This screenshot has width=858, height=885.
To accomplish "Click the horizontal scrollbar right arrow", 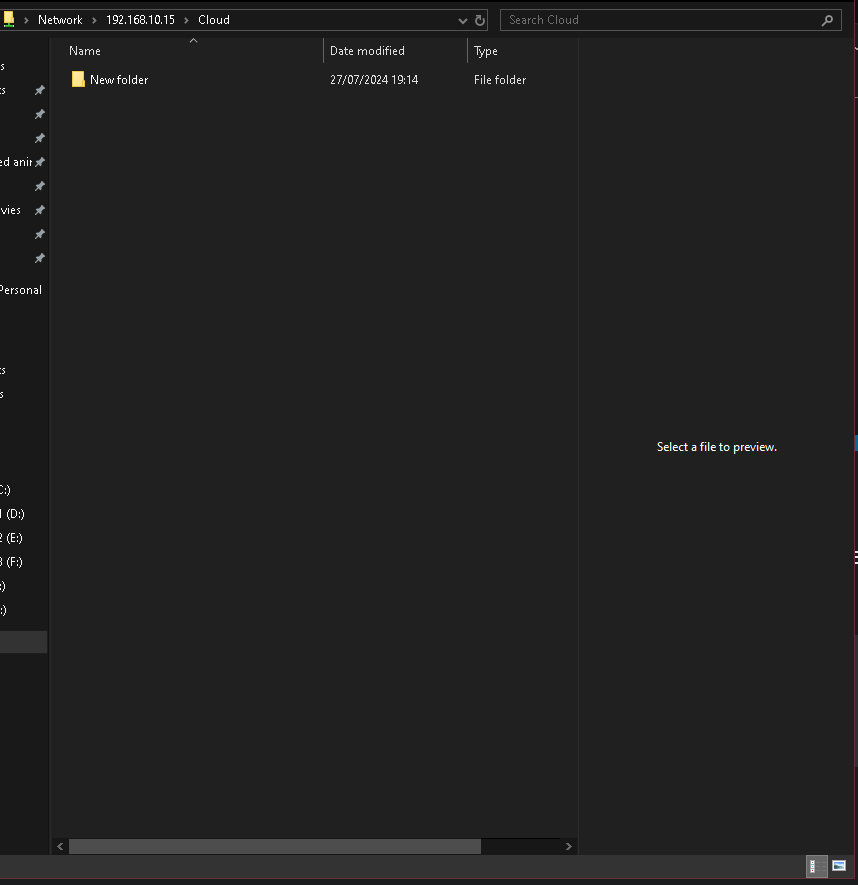I will (568, 846).
